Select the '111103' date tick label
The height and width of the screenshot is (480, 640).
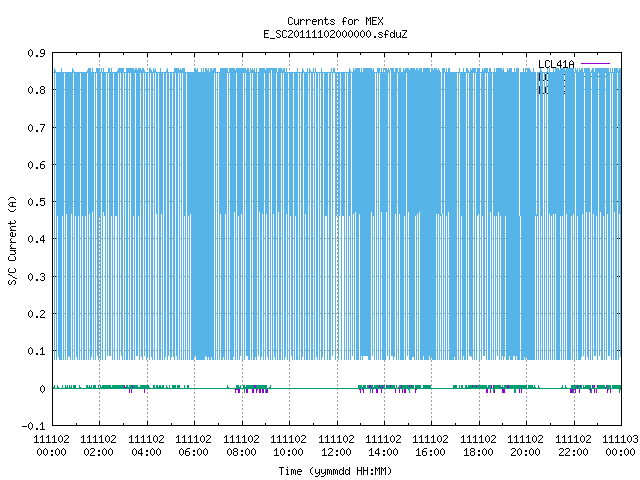pos(620,439)
